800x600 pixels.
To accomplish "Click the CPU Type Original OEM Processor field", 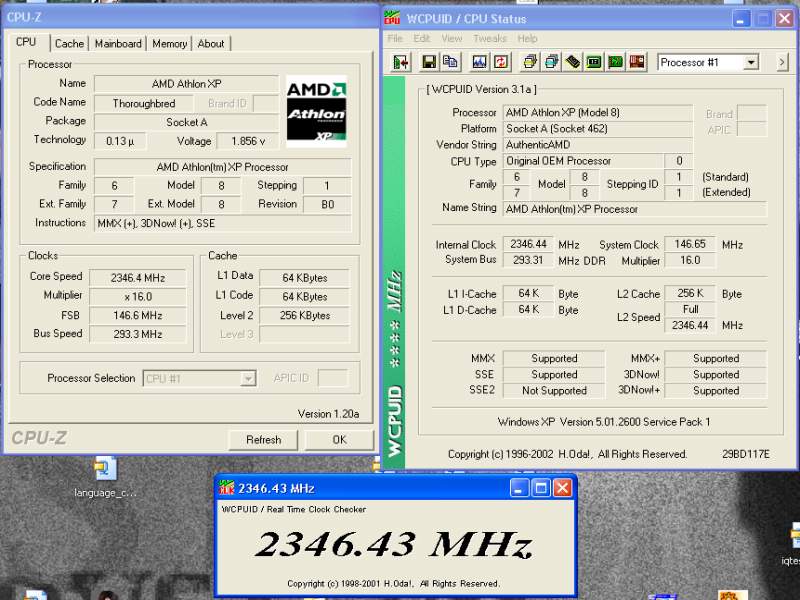I will [x=583, y=161].
